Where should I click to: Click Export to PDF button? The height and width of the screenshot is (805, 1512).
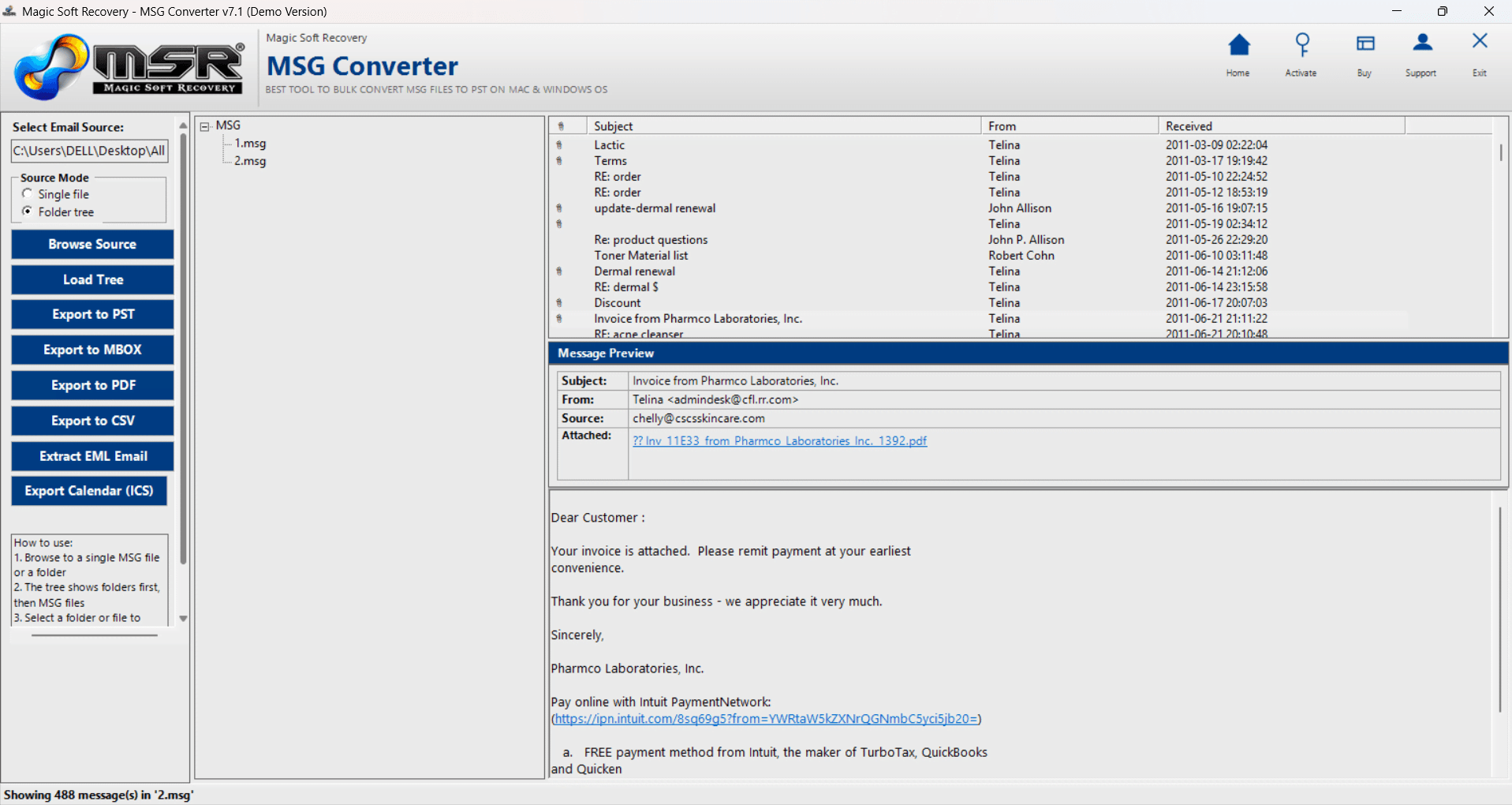pos(92,385)
